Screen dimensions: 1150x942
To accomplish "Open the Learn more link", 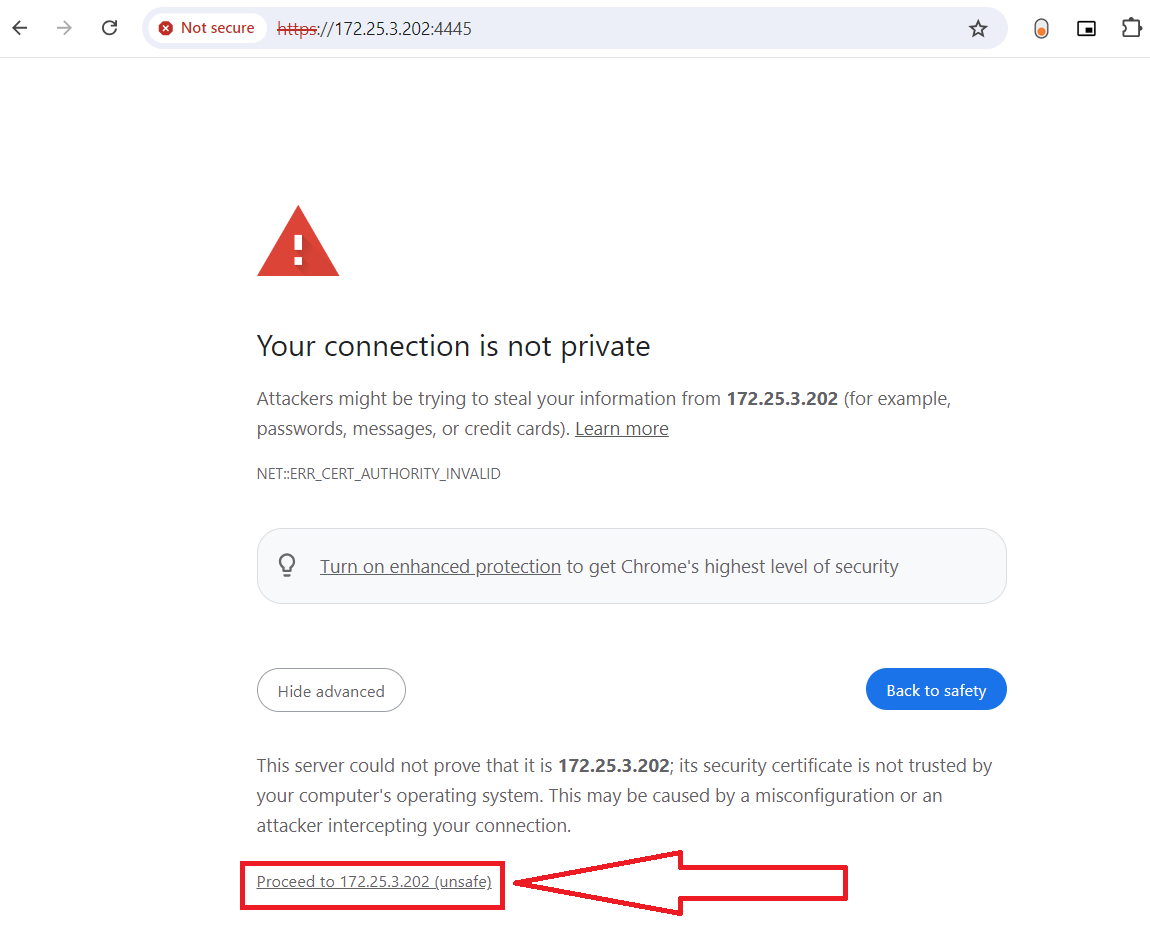I will pos(622,429).
